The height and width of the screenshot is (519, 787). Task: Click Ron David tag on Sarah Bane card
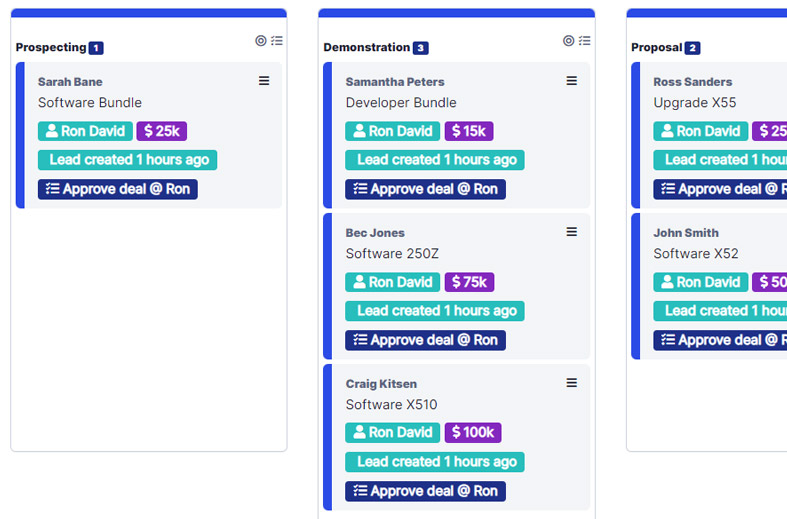(85, 131)
